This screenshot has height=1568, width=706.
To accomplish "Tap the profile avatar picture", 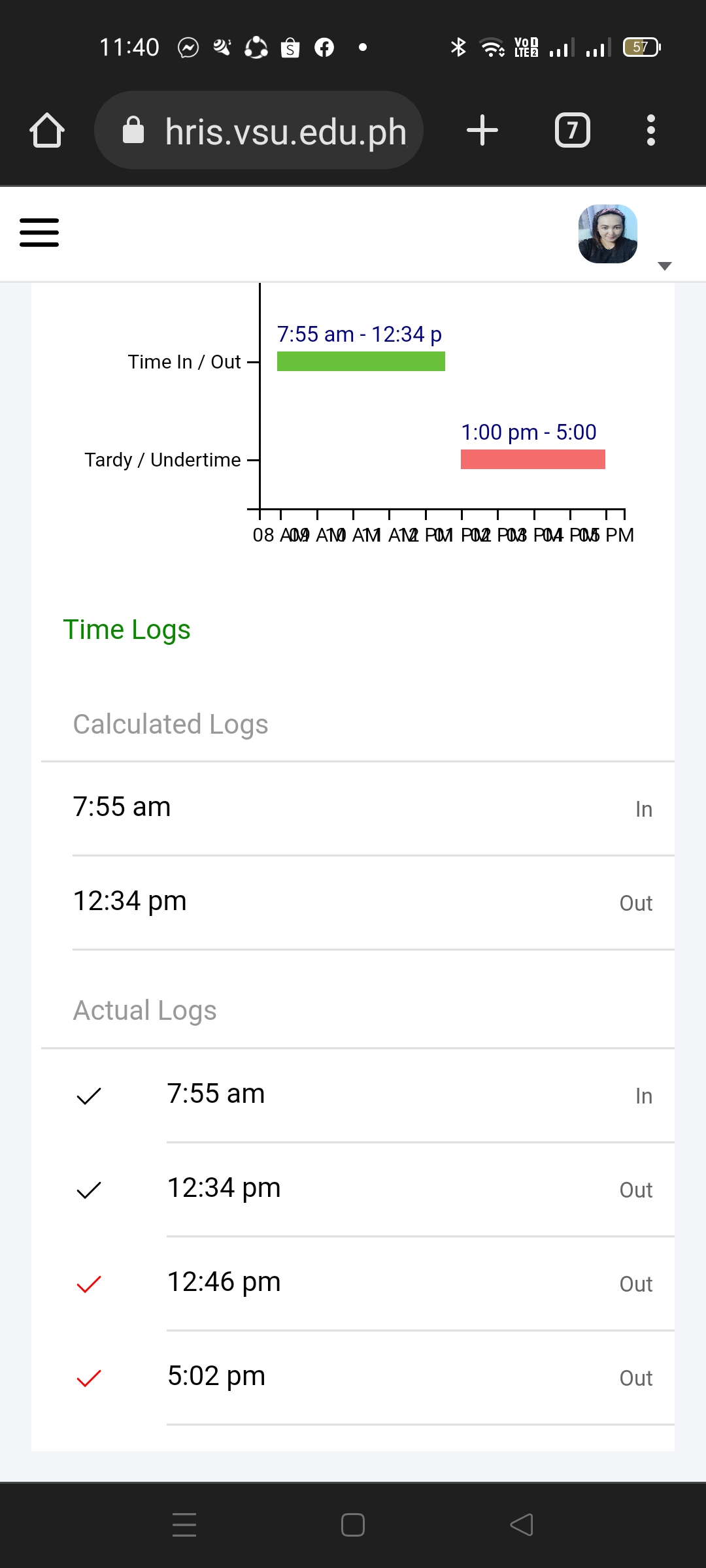I will click(x=608, y=234).
